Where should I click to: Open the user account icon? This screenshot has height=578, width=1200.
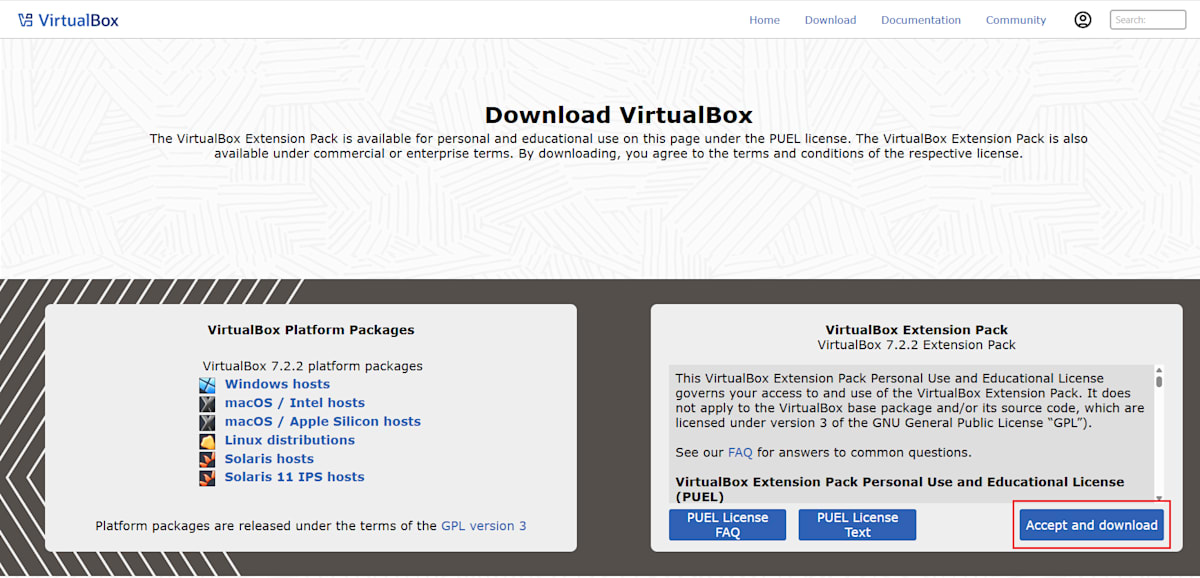(x=1083, y=19)
